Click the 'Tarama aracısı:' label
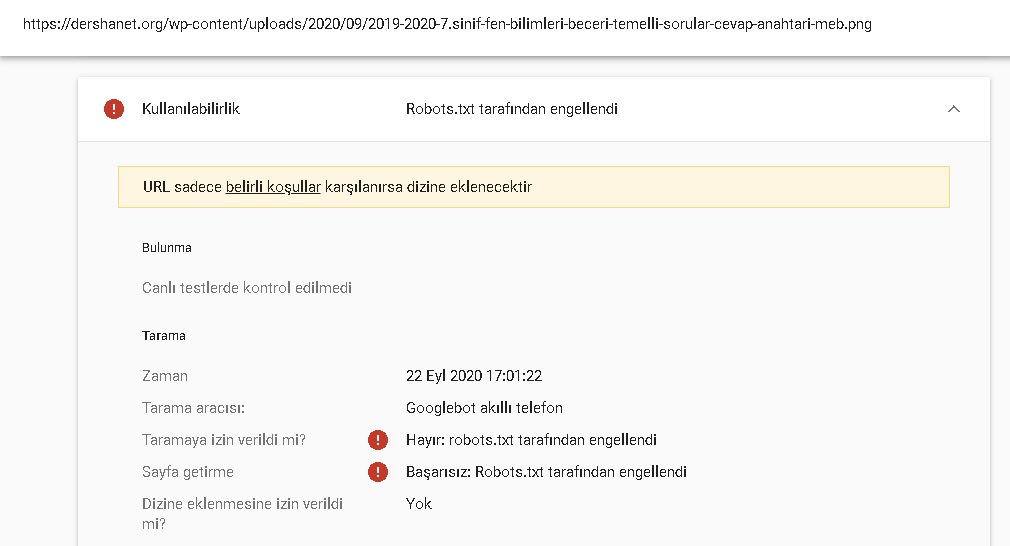 click(x=193, y=408)
